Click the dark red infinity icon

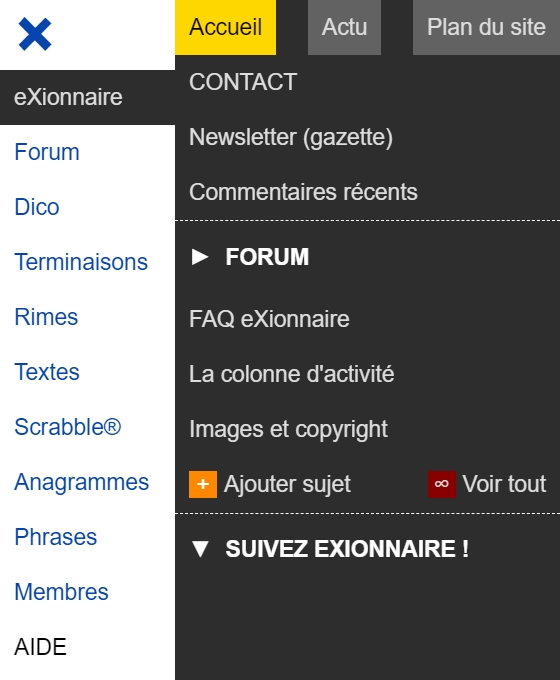(442, 484)
